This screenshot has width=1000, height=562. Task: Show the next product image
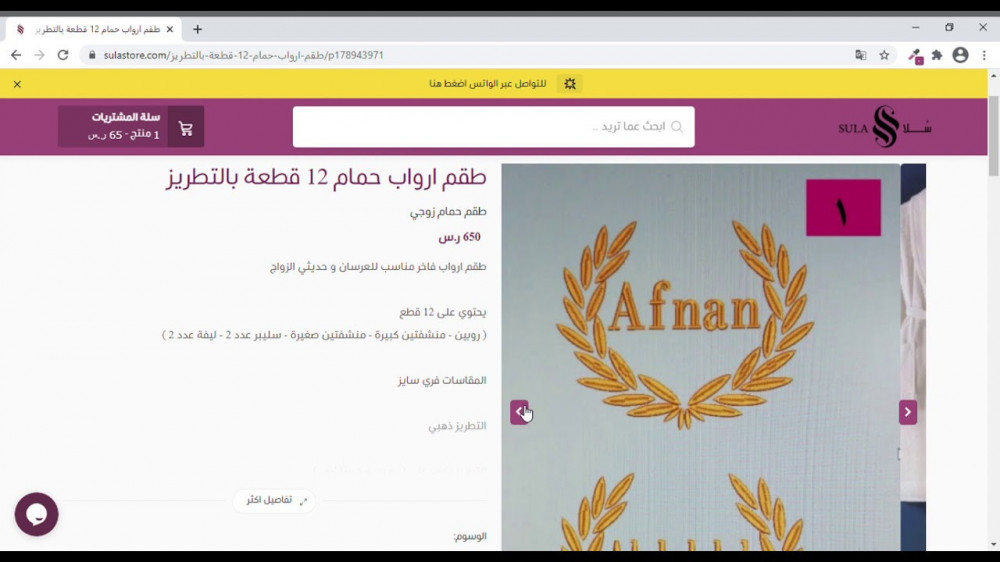coord(907,412)
